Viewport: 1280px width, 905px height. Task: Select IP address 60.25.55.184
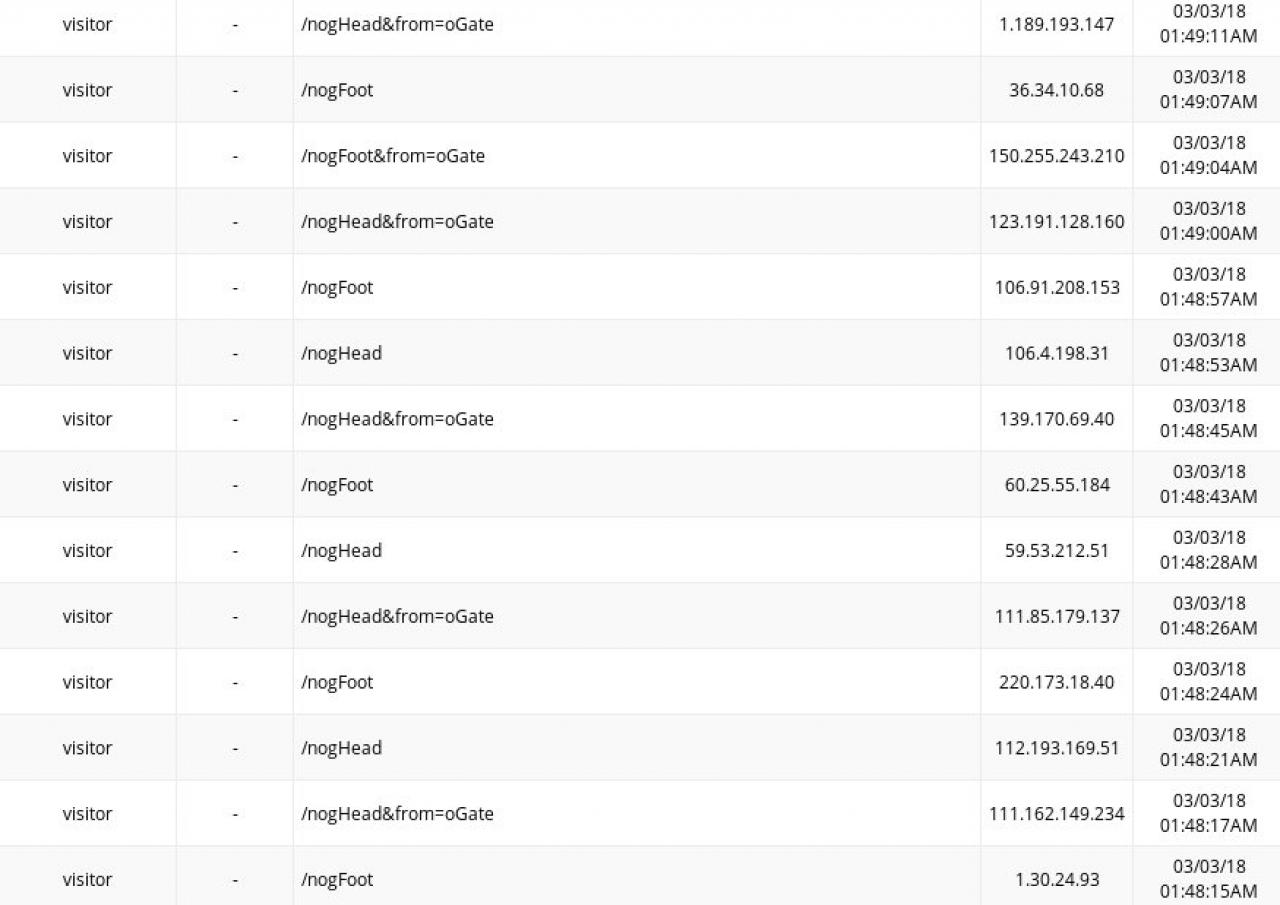[1056, 485]
